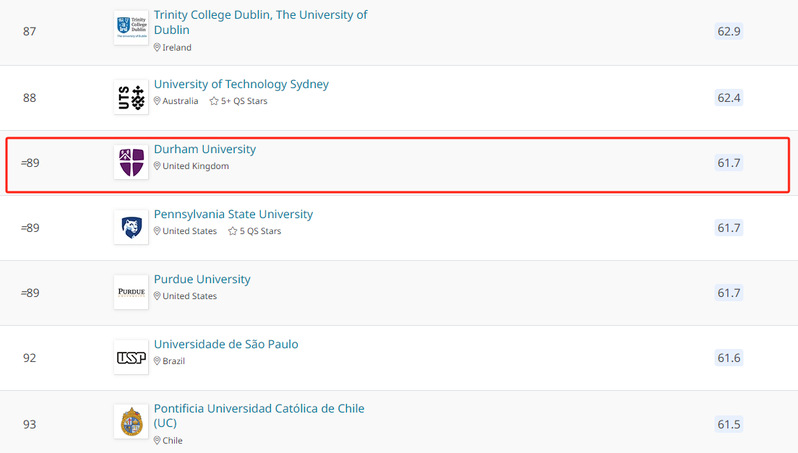Open the Purdue University link
Screen dimensions: 798x453
(202, 279)
